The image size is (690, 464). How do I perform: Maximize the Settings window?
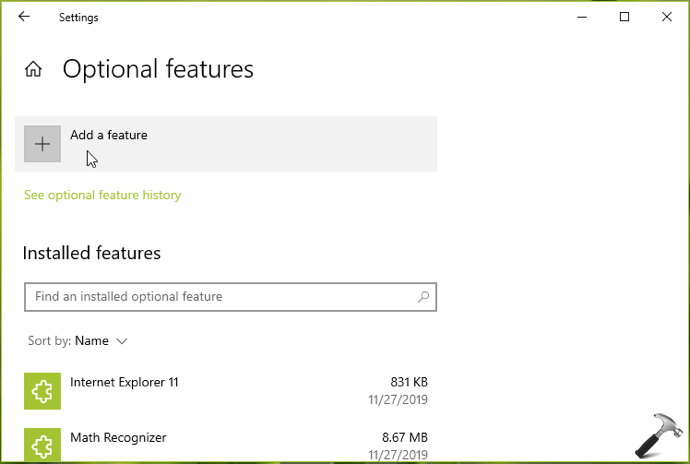coord(624,17)
